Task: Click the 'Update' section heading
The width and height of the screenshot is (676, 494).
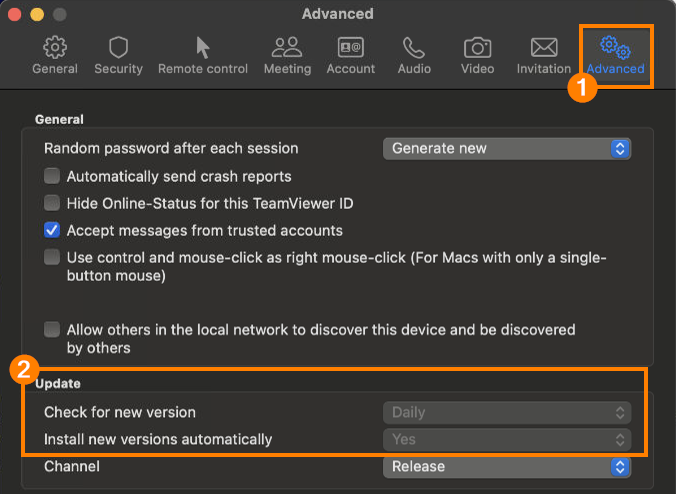Action: [x=58, y=384]
